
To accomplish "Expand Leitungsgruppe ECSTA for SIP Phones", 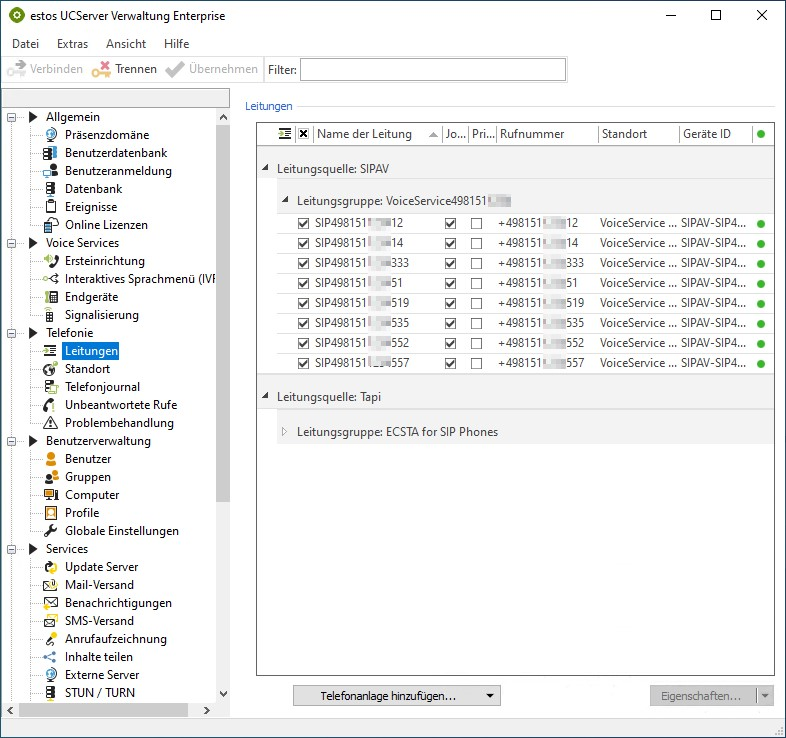I will pyautogui.click(x=284, y=432).
